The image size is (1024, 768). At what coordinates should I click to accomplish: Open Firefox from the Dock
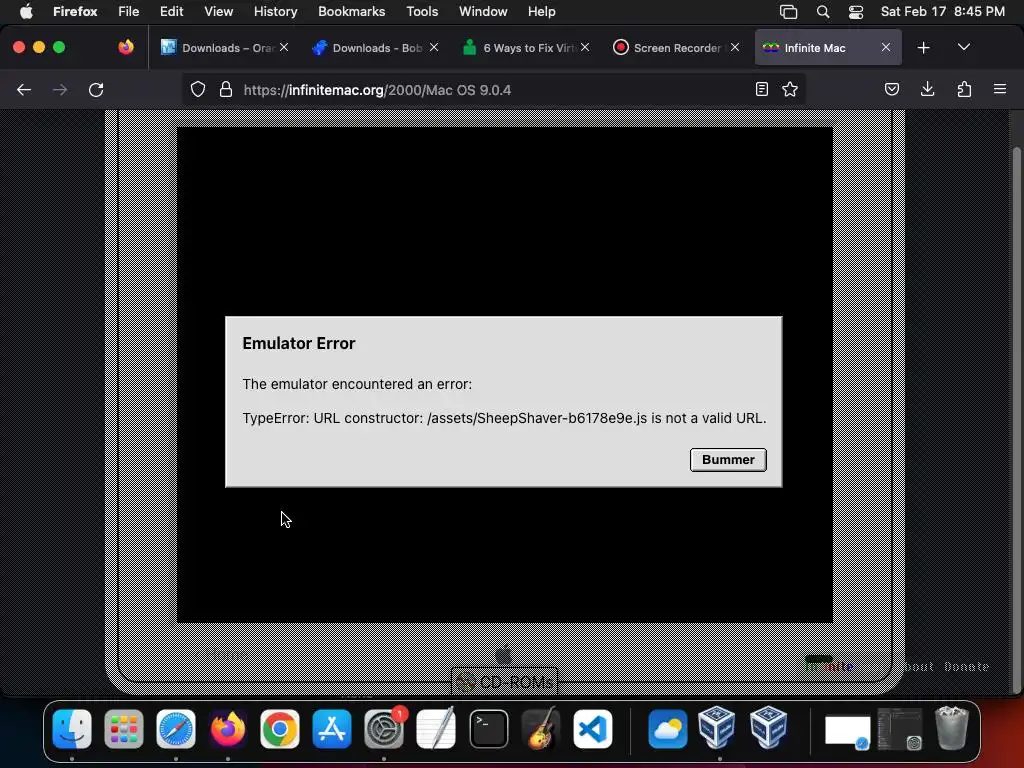pos(227,729)
